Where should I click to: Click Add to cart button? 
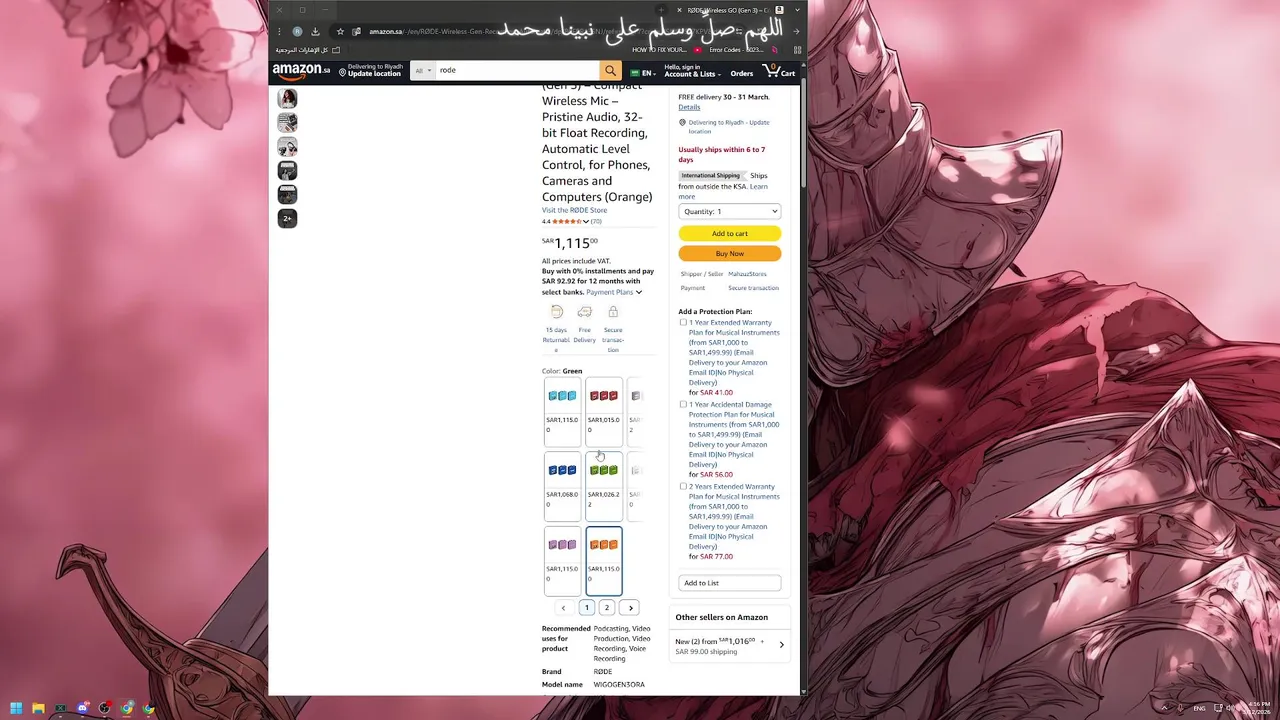(729, 233)
